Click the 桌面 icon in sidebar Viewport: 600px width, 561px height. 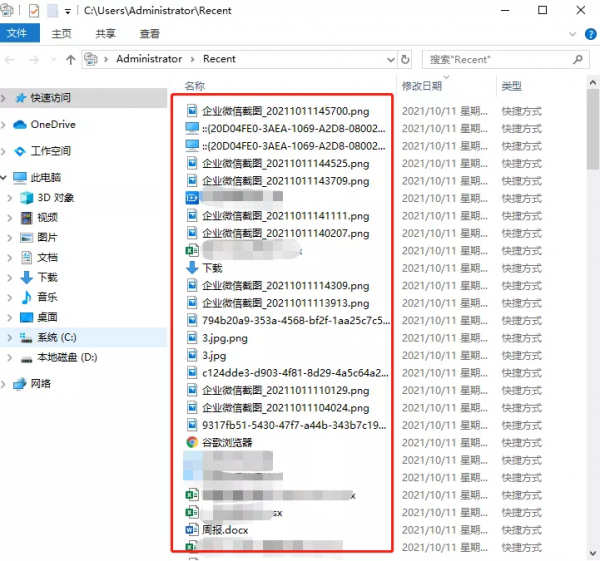pos(26,317)
